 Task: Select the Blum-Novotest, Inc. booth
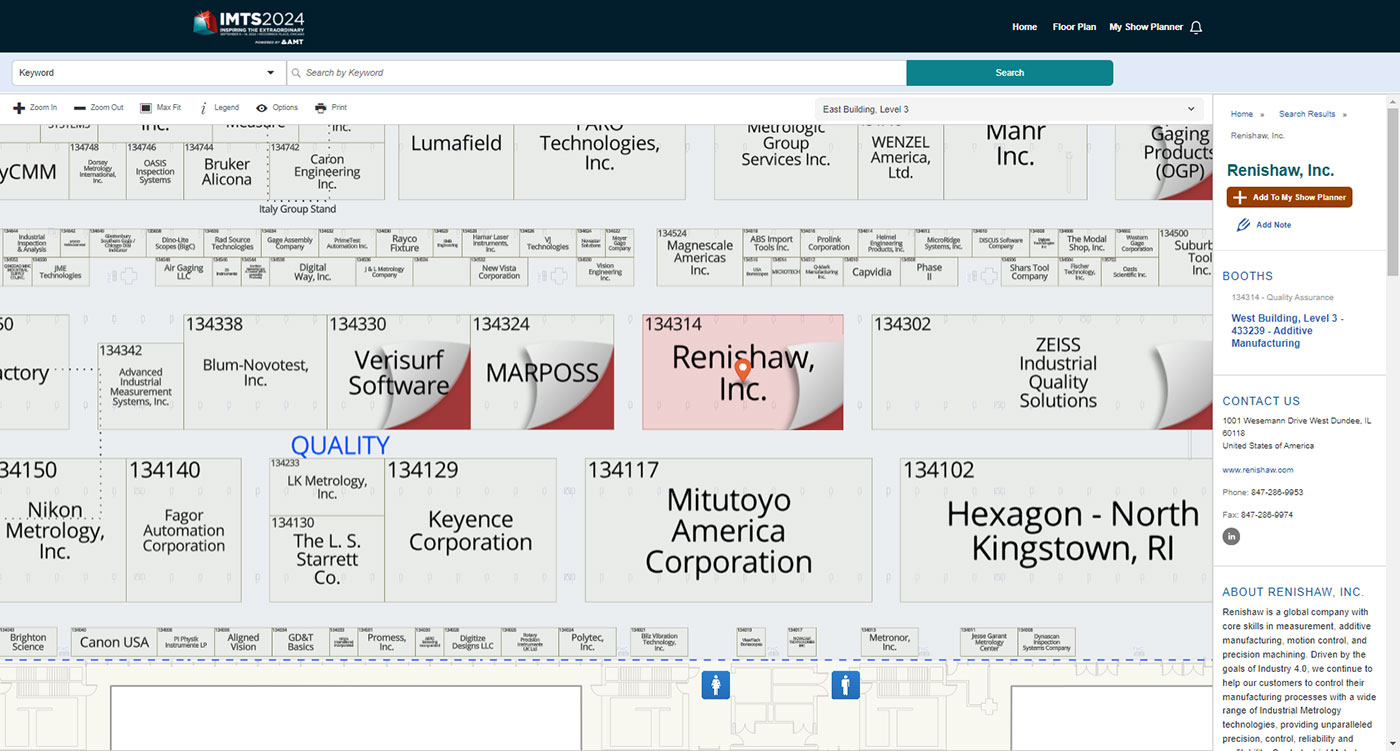coord(255,372)
